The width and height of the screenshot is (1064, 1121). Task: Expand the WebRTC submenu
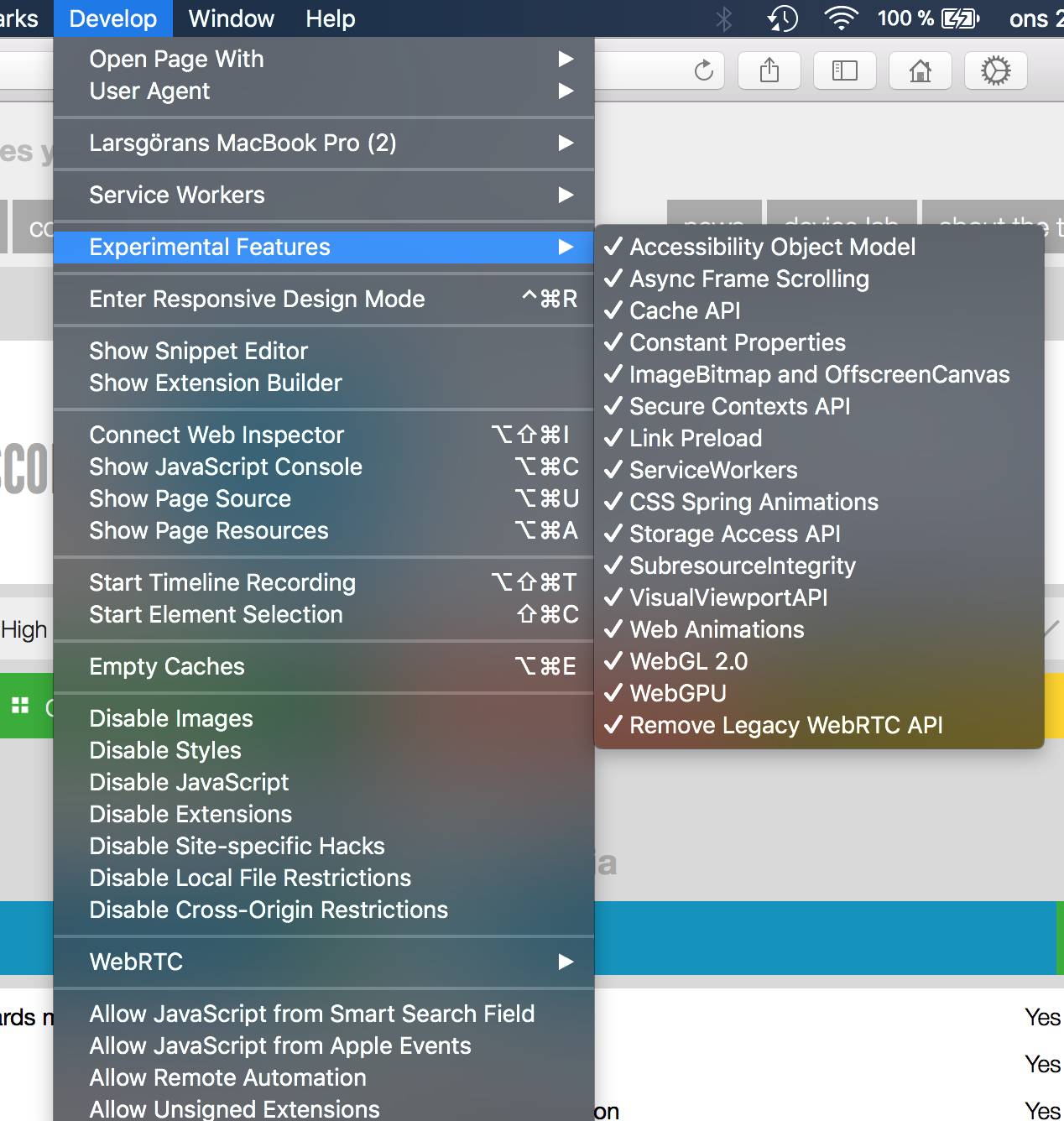pos(324,962)
